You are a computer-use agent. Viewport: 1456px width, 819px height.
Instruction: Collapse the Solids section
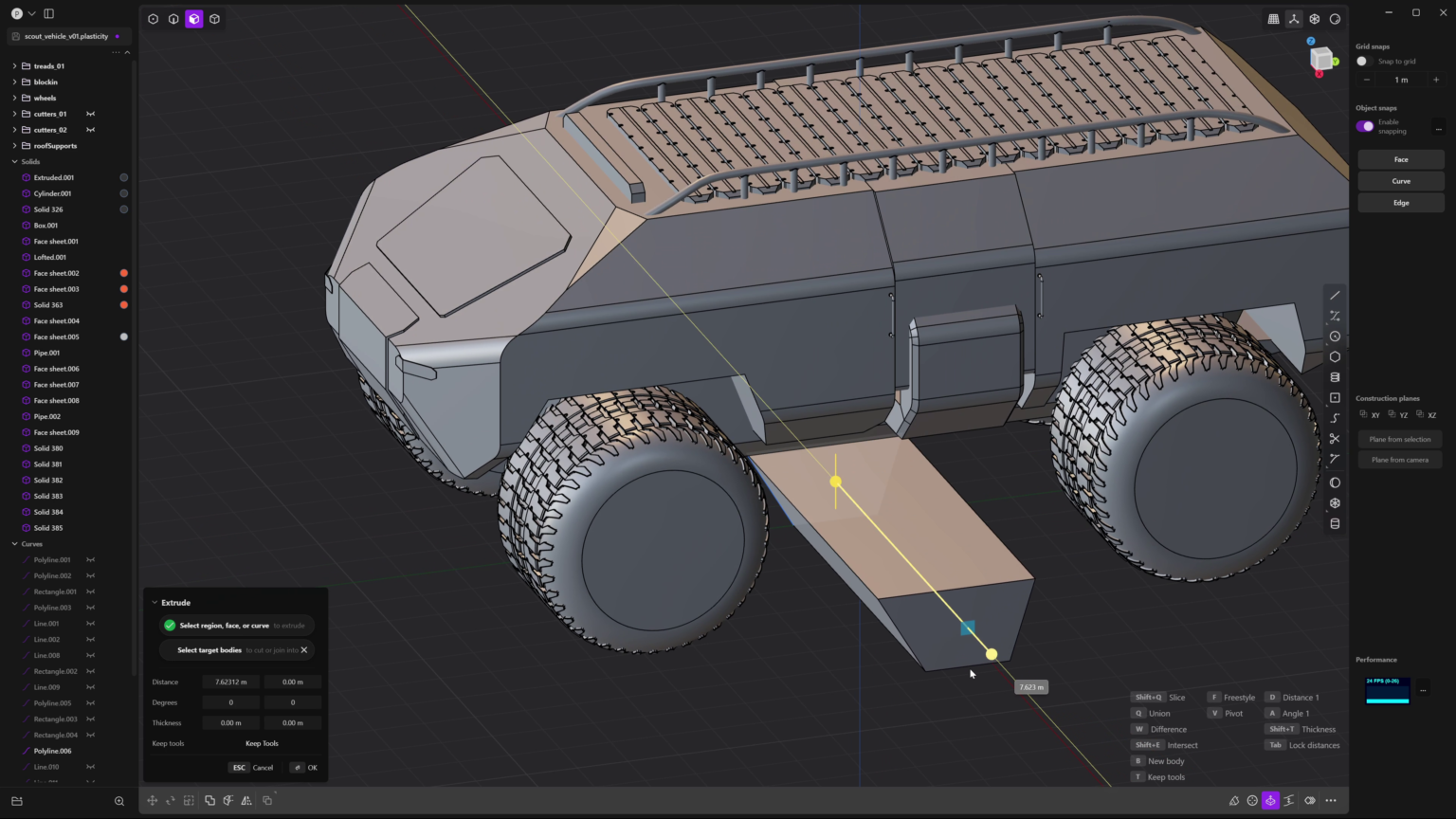pos(14,162)
